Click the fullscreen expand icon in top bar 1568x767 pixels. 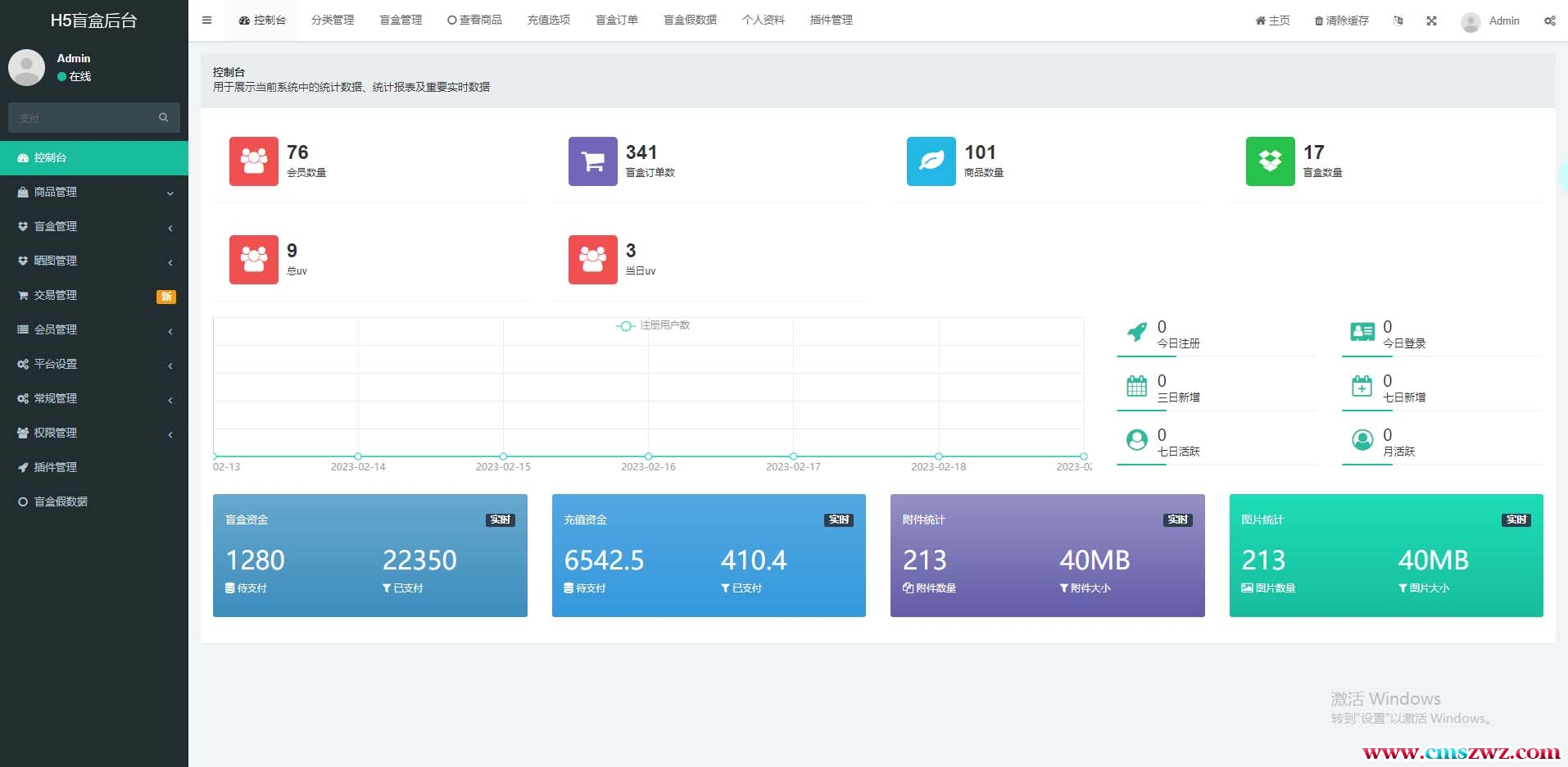click(1431, 20)
